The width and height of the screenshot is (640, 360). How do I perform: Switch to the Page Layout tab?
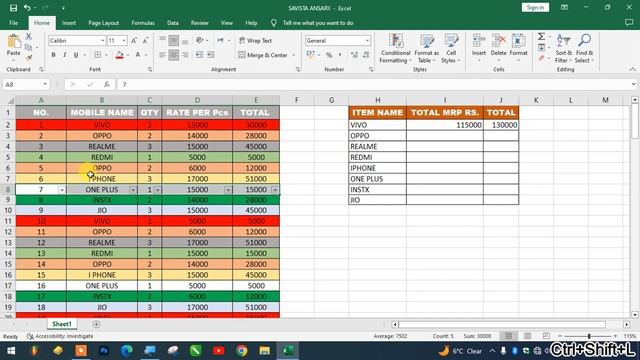[x=104, y=23]
